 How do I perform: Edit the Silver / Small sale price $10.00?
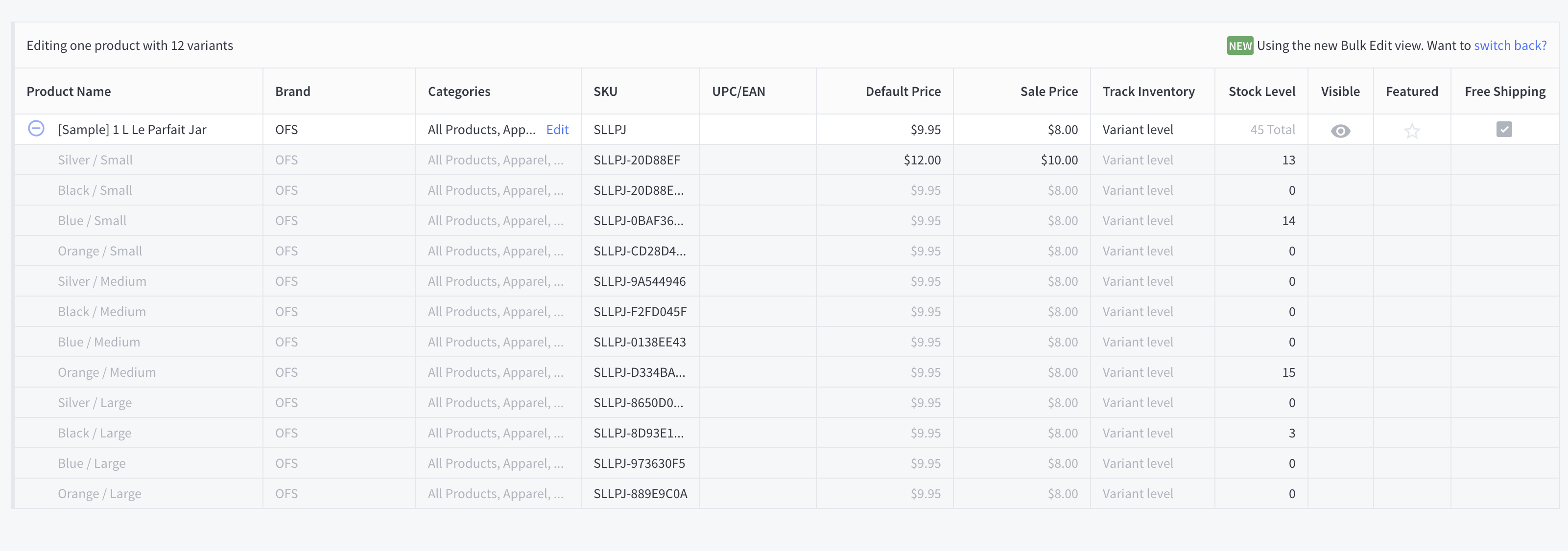[1059, 160]
